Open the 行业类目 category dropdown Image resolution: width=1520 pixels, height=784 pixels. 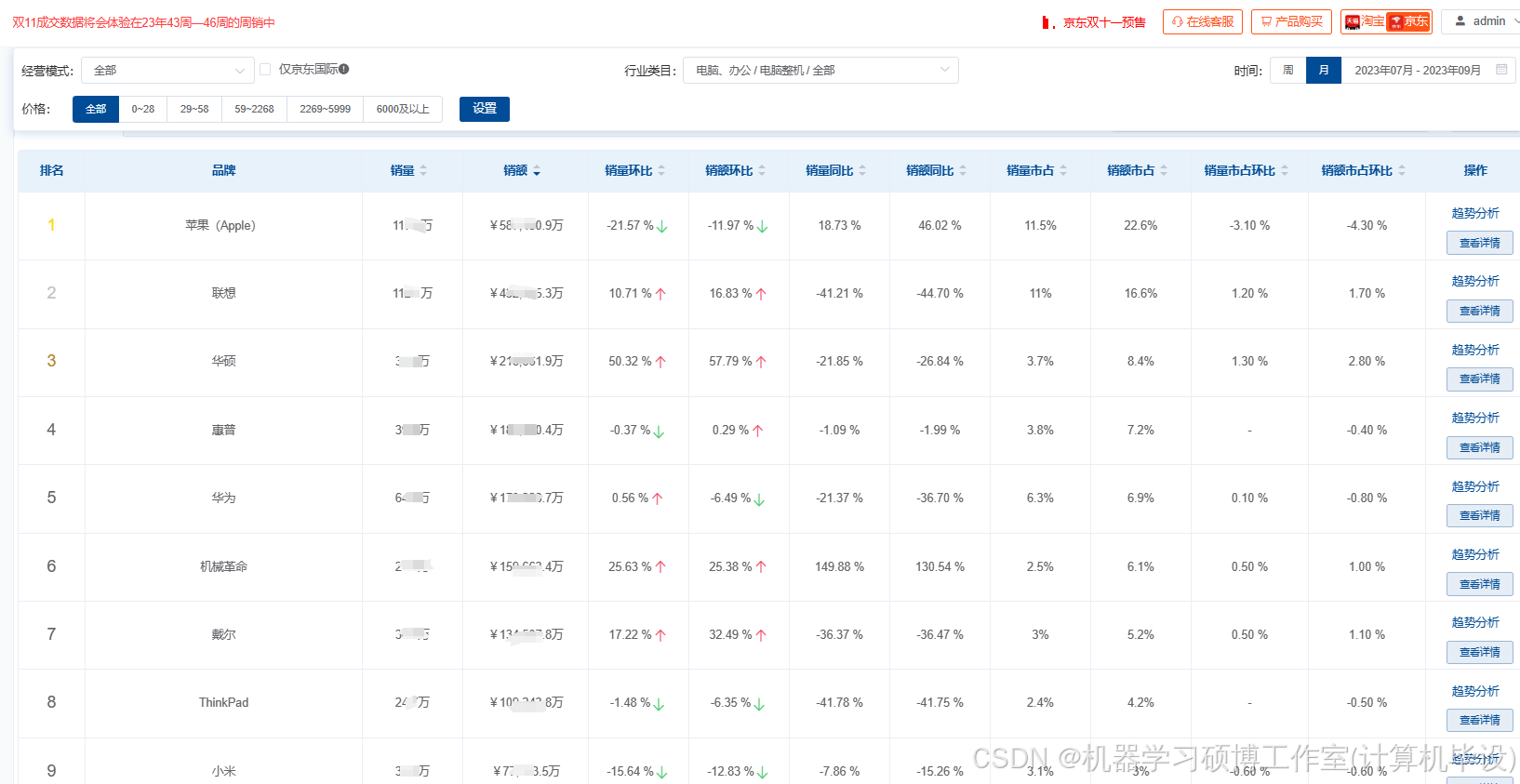click(820, 71)
